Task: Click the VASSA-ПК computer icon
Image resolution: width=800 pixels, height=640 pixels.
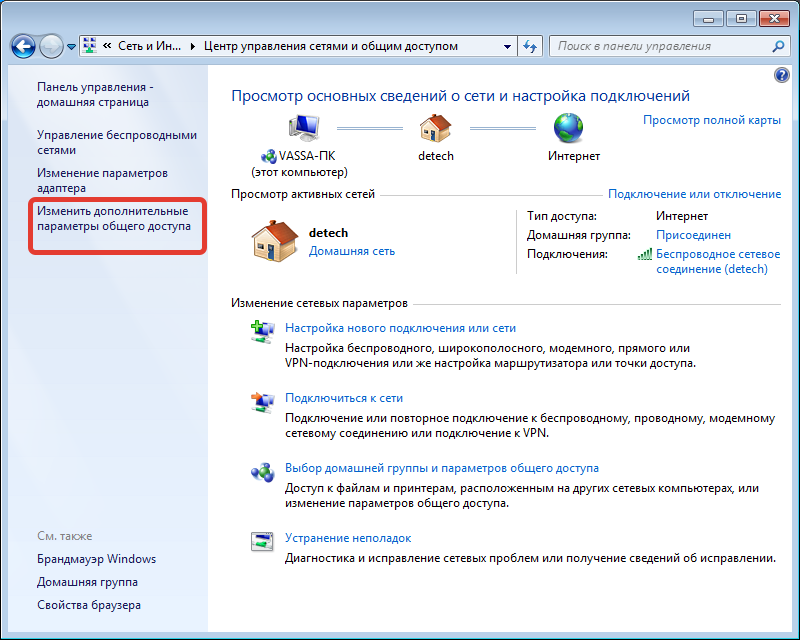Action: (303, 128)
